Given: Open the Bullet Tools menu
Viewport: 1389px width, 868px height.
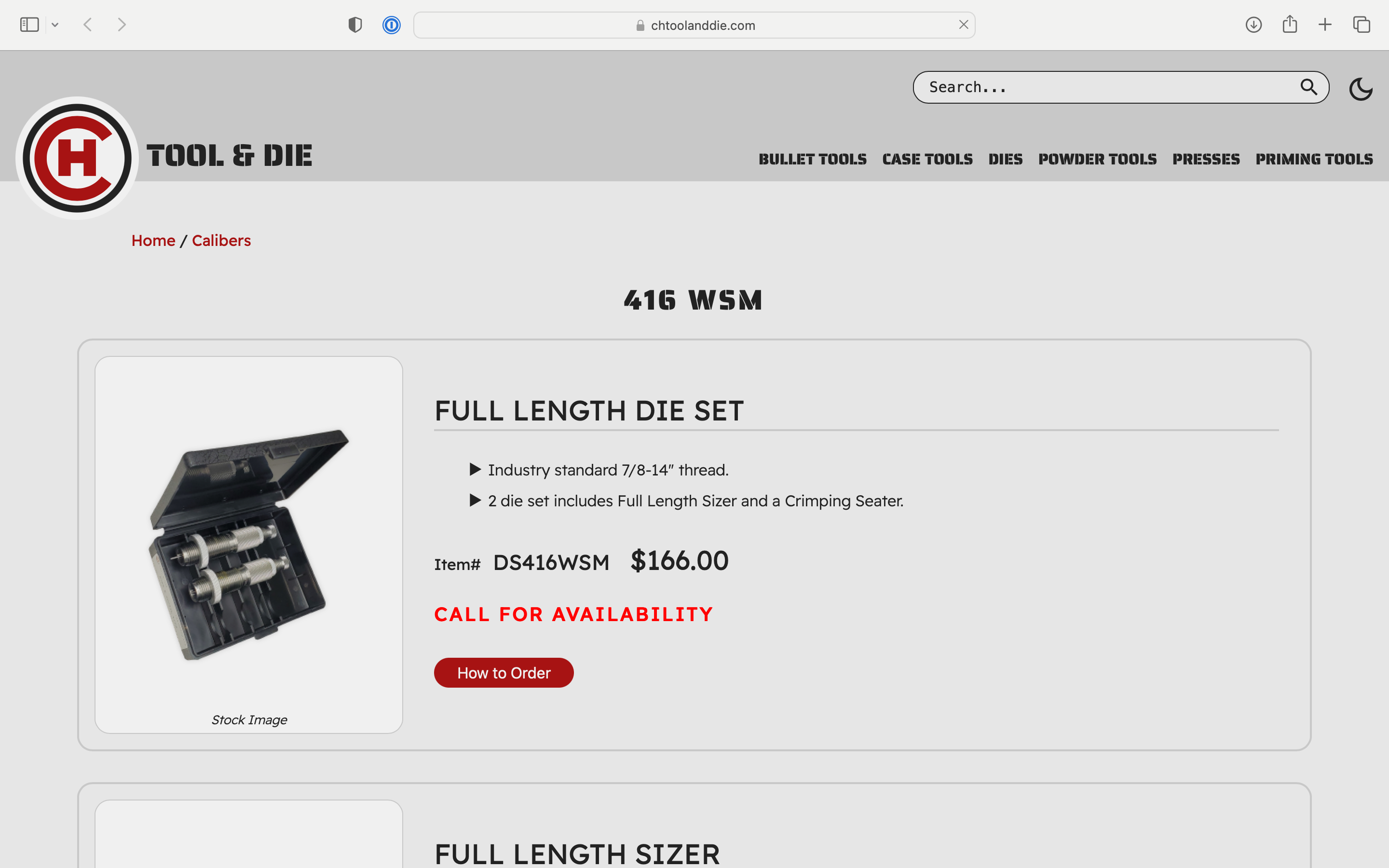Looking at the screenshot, I should [x=812, y=159].
